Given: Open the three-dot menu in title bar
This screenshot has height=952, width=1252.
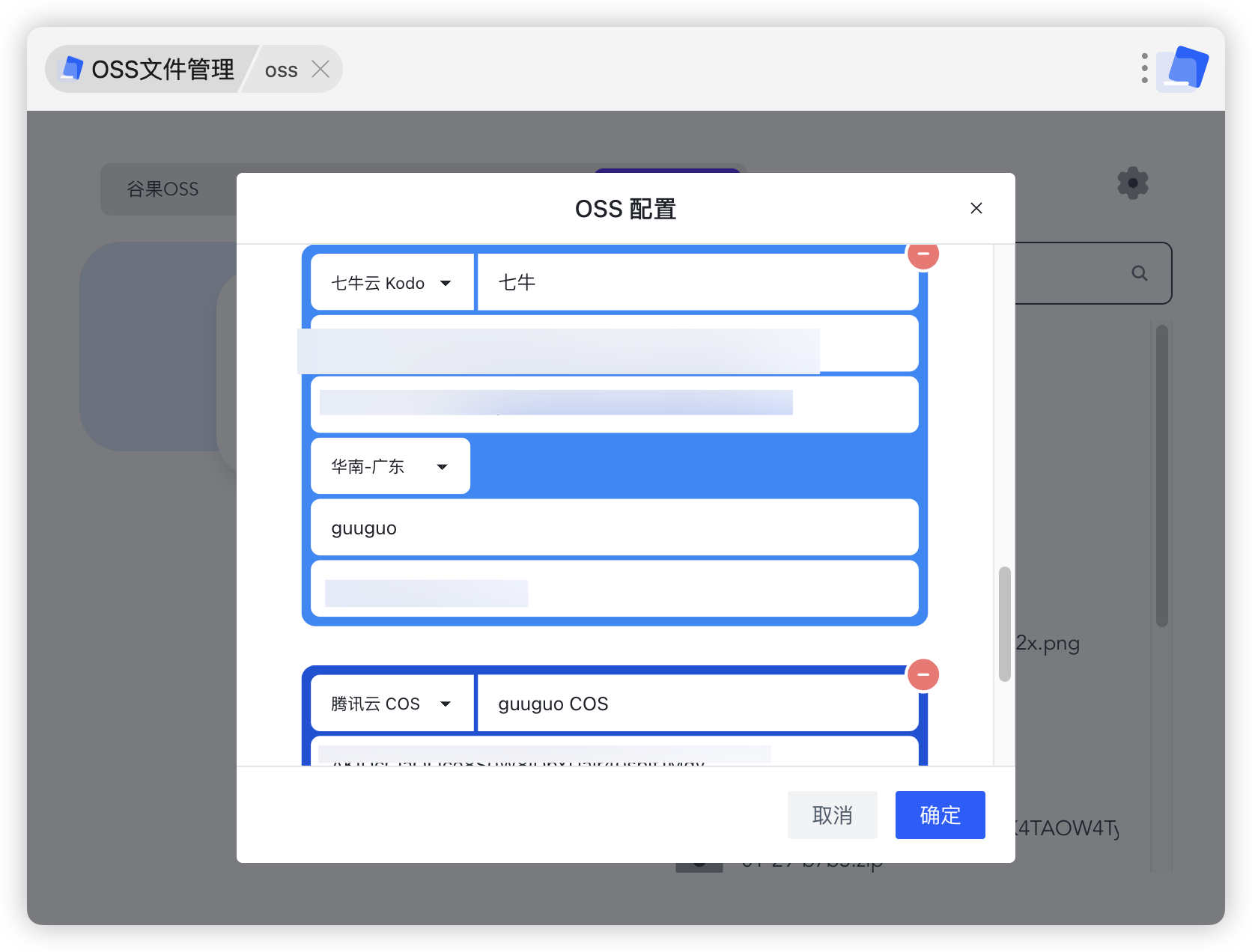Looking at the screenshot, I should point(1144,68).
